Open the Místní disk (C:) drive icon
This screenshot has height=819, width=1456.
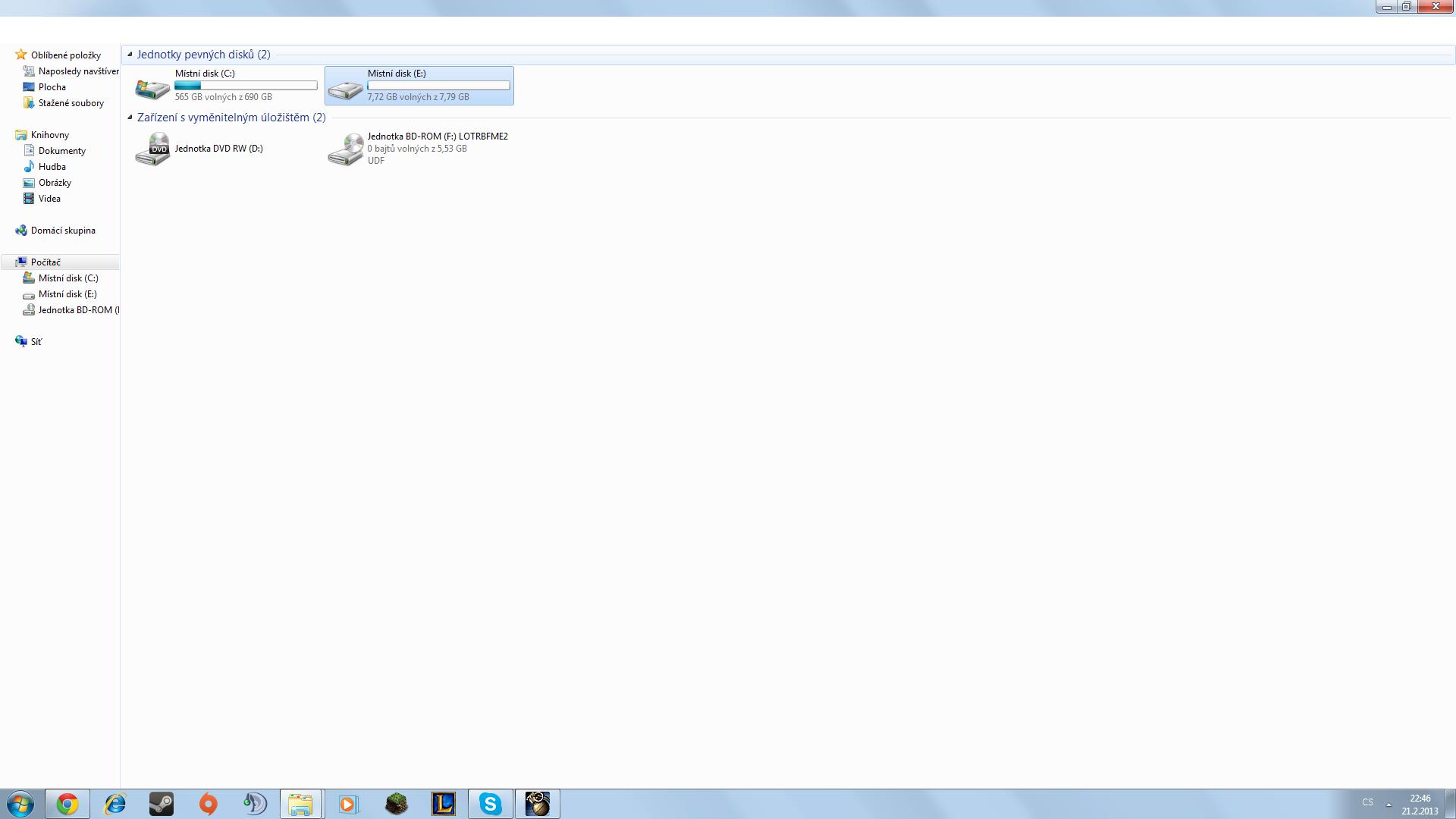[x=152, y=88]
